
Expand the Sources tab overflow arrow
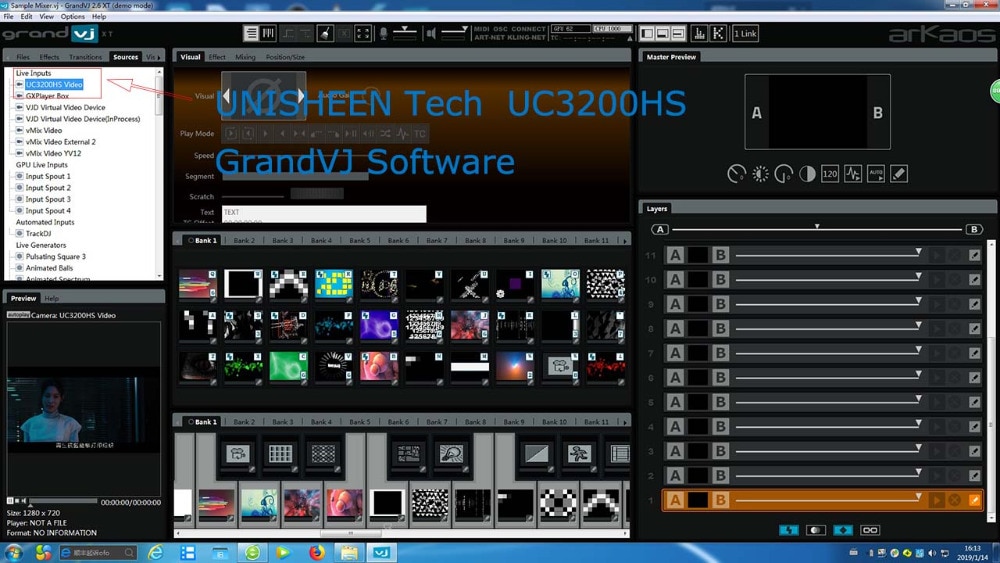[159, 57]
